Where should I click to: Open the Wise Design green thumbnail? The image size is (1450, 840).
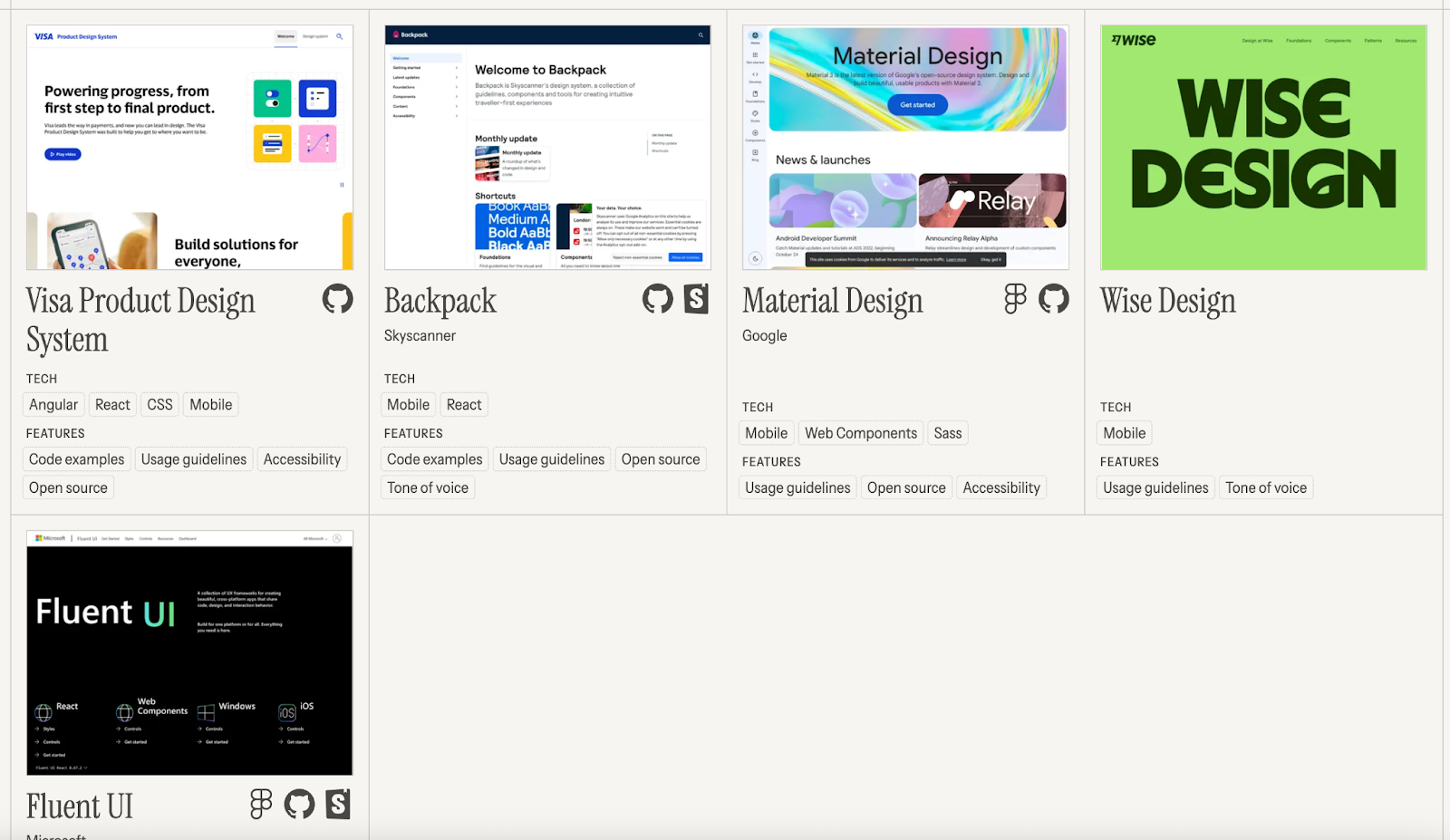[x=1263, y=148]
